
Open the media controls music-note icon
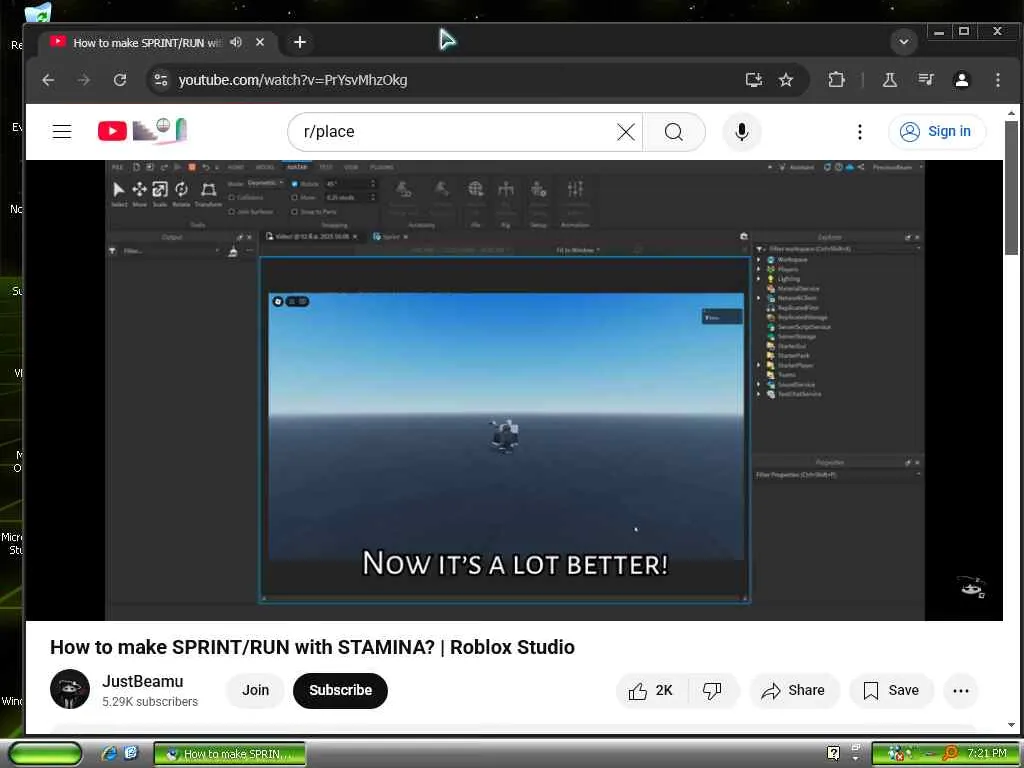pos(925,80)
